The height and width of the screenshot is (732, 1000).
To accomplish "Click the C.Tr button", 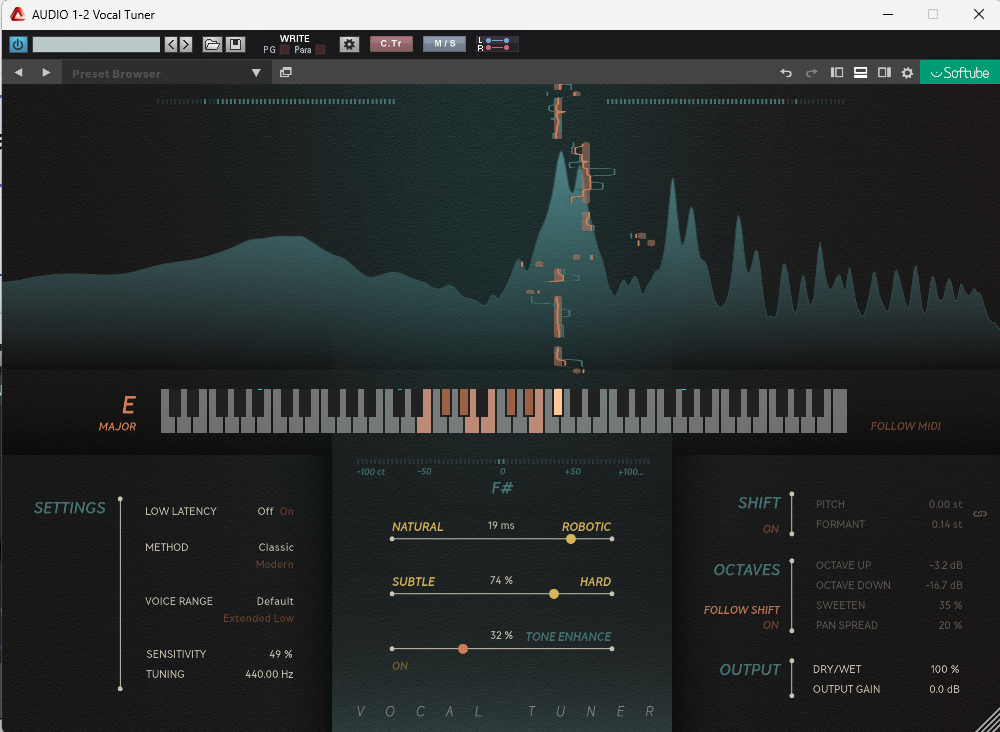I will pyautogui.click(x=391, y=44).
